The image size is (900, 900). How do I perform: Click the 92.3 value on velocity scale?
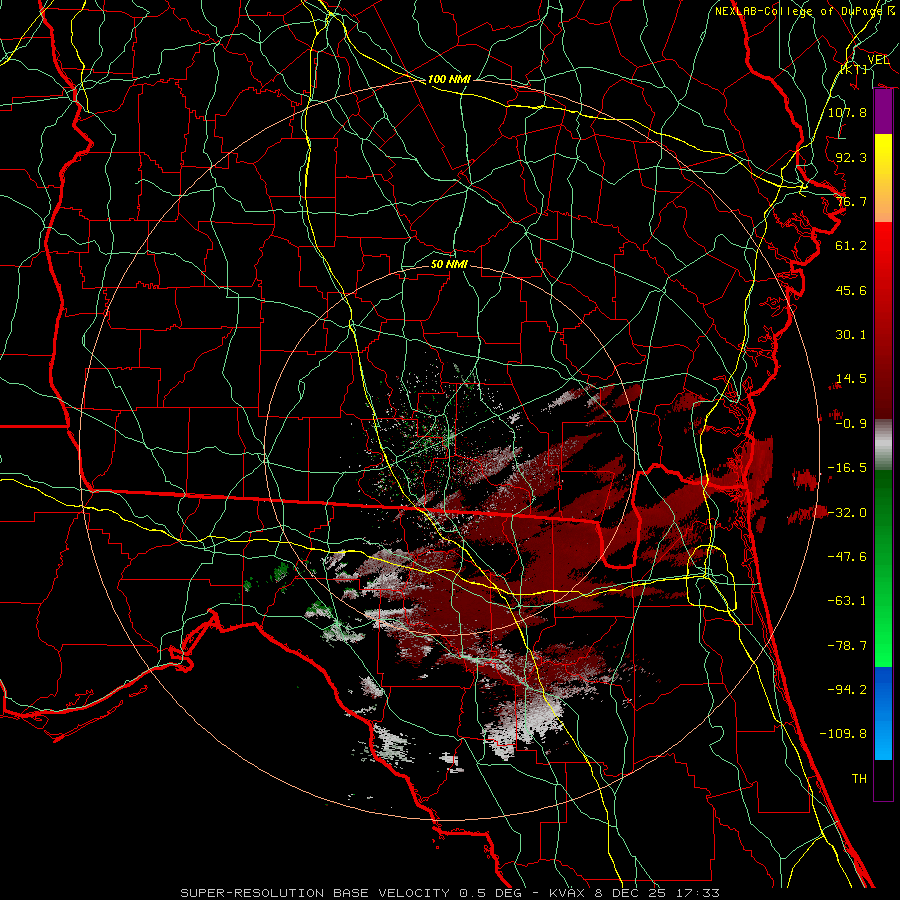tap(851, 157)
